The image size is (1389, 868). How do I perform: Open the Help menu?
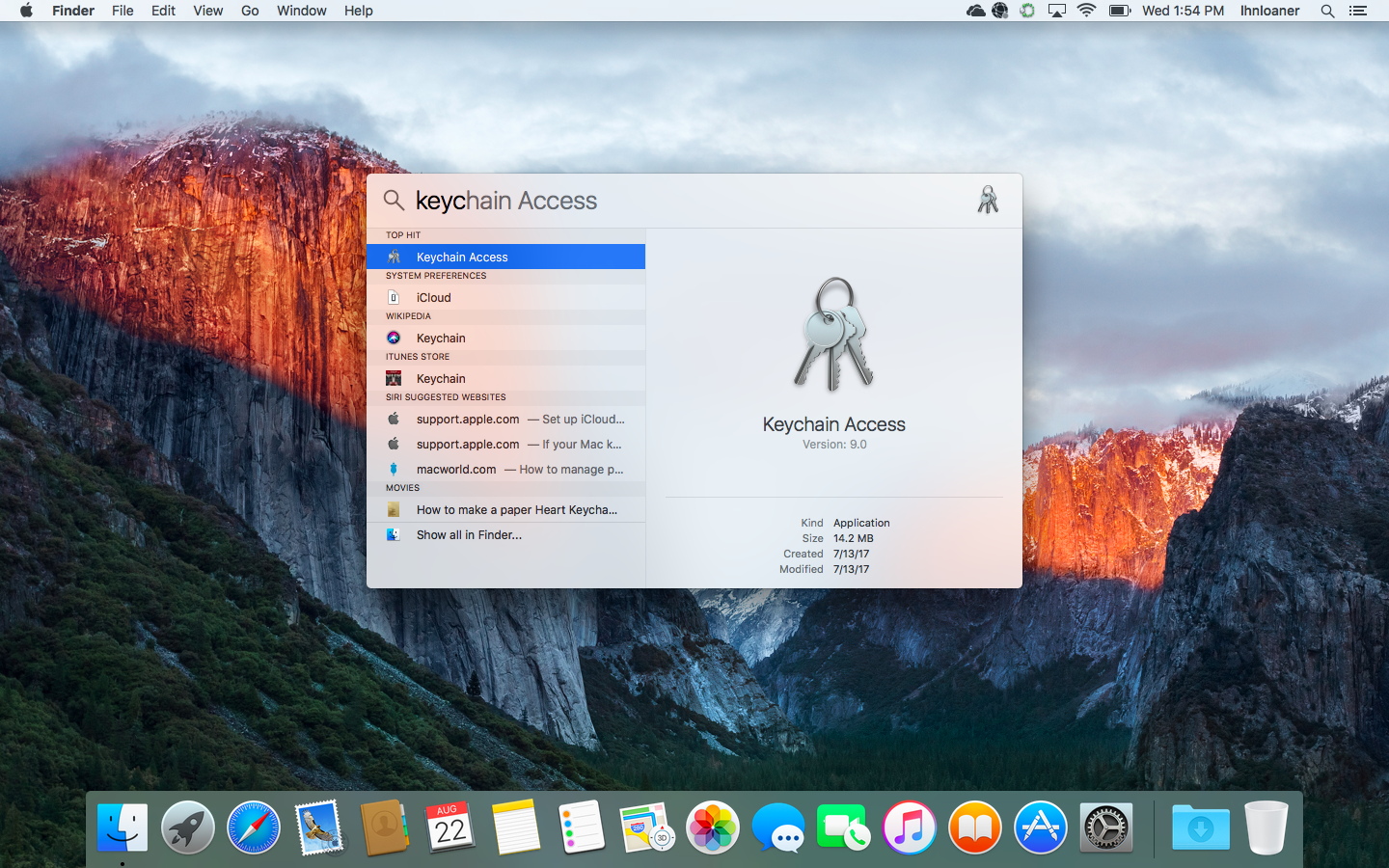(359, 11)
